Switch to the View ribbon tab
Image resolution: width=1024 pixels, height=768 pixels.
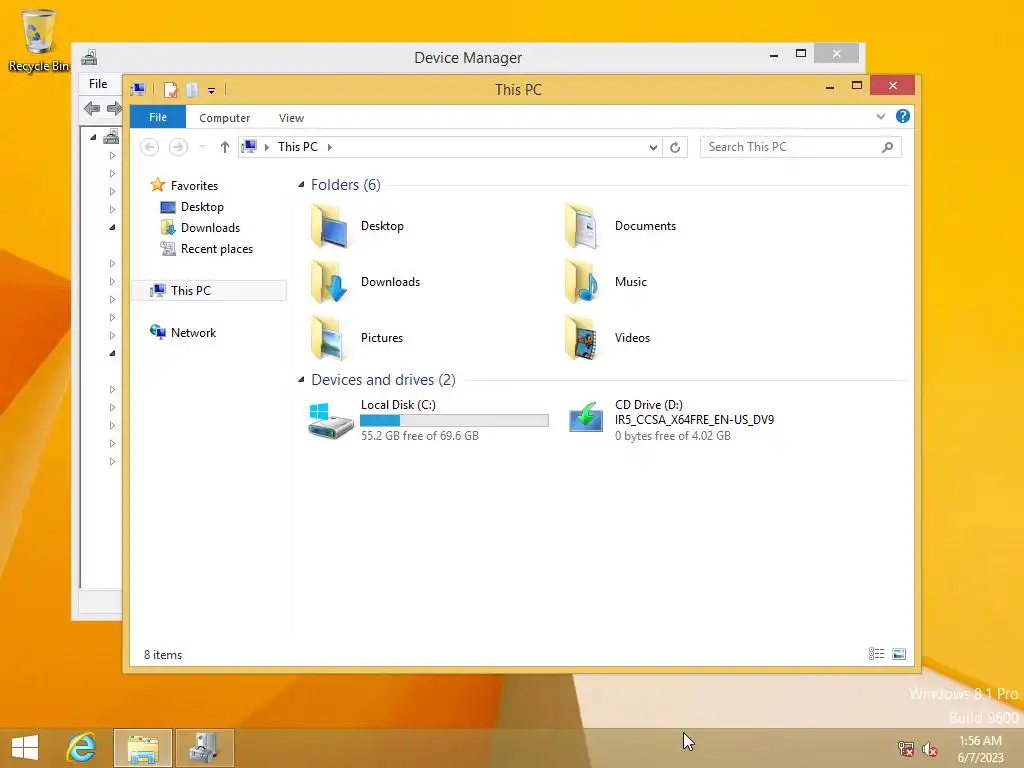click(291, 118)
